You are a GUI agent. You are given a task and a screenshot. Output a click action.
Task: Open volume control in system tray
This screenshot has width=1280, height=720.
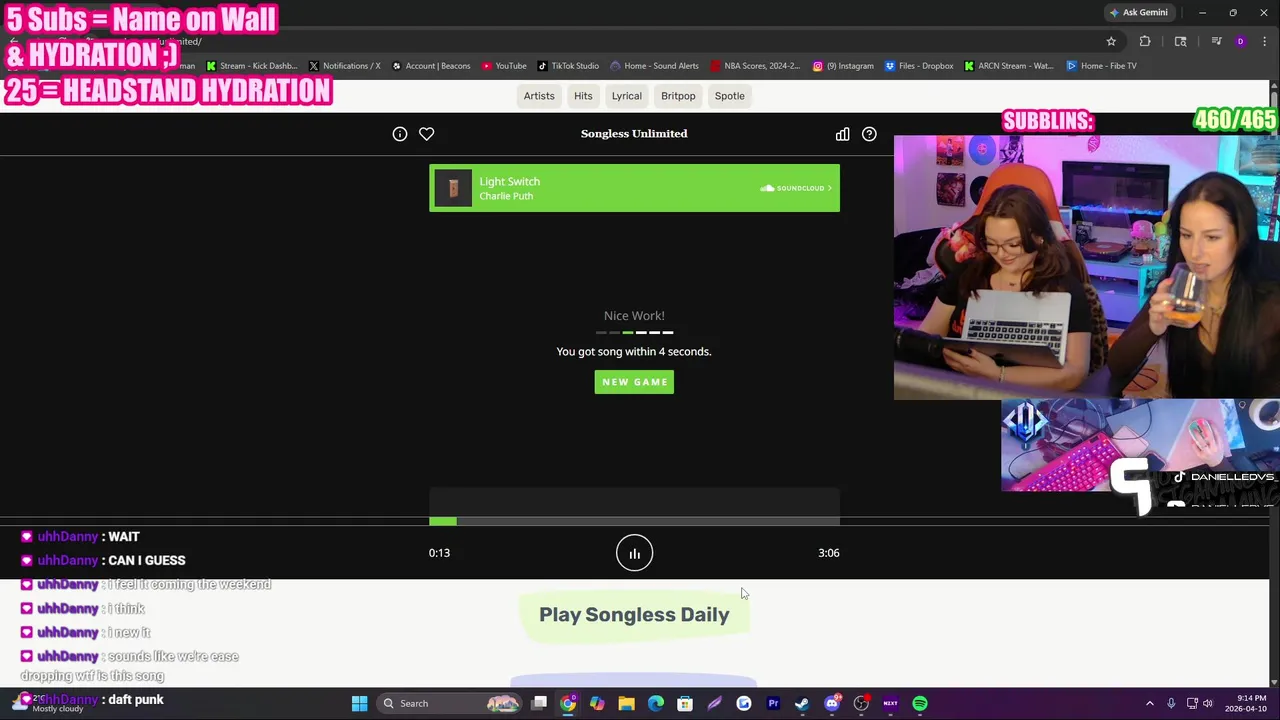[1208, 704]
